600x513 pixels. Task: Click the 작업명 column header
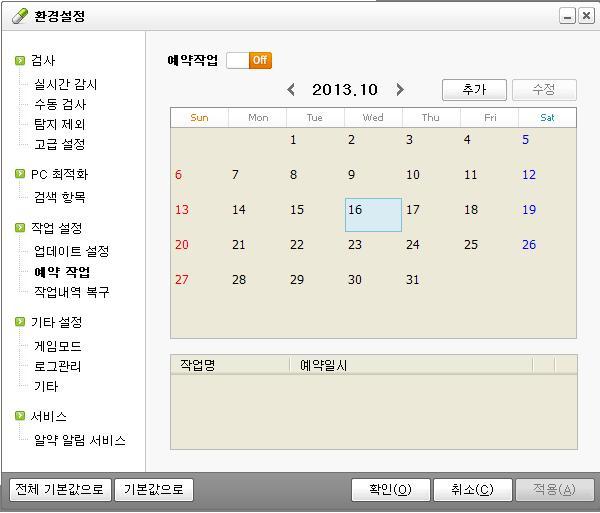[230, 365]
